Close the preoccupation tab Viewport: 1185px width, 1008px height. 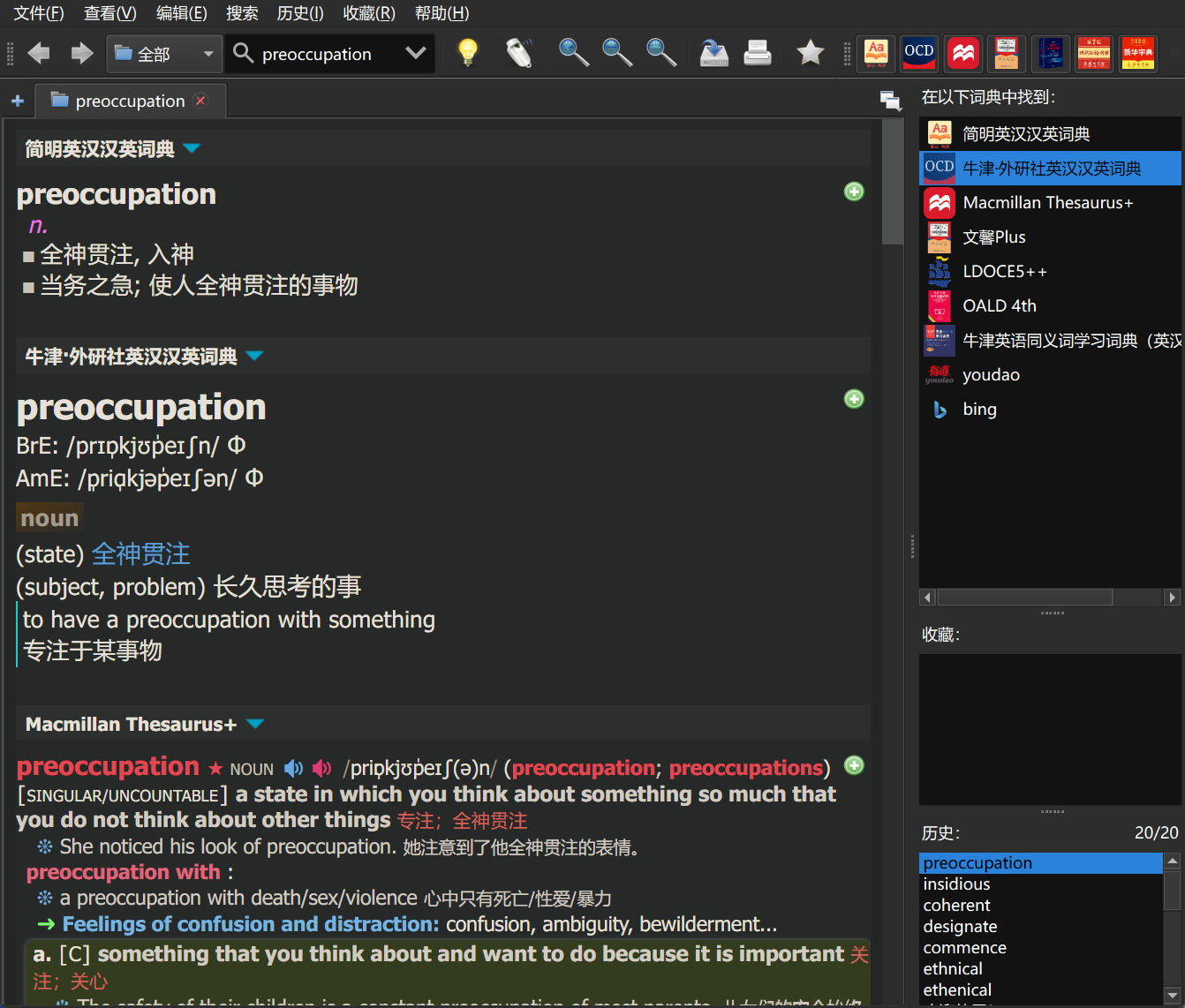(x=201, y=101)
